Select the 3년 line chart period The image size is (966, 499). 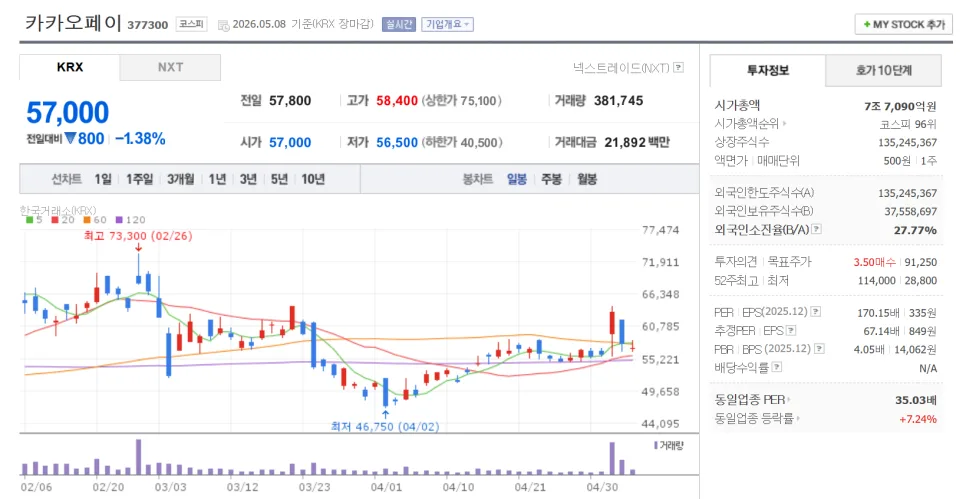(x=248, y=179)
